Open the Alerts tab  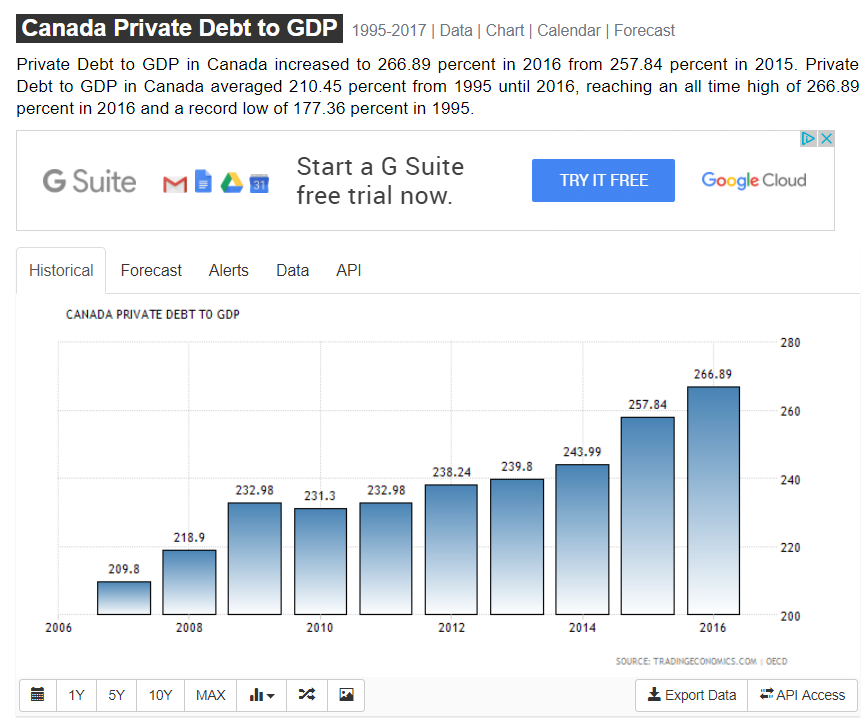[x=228, y=270]
